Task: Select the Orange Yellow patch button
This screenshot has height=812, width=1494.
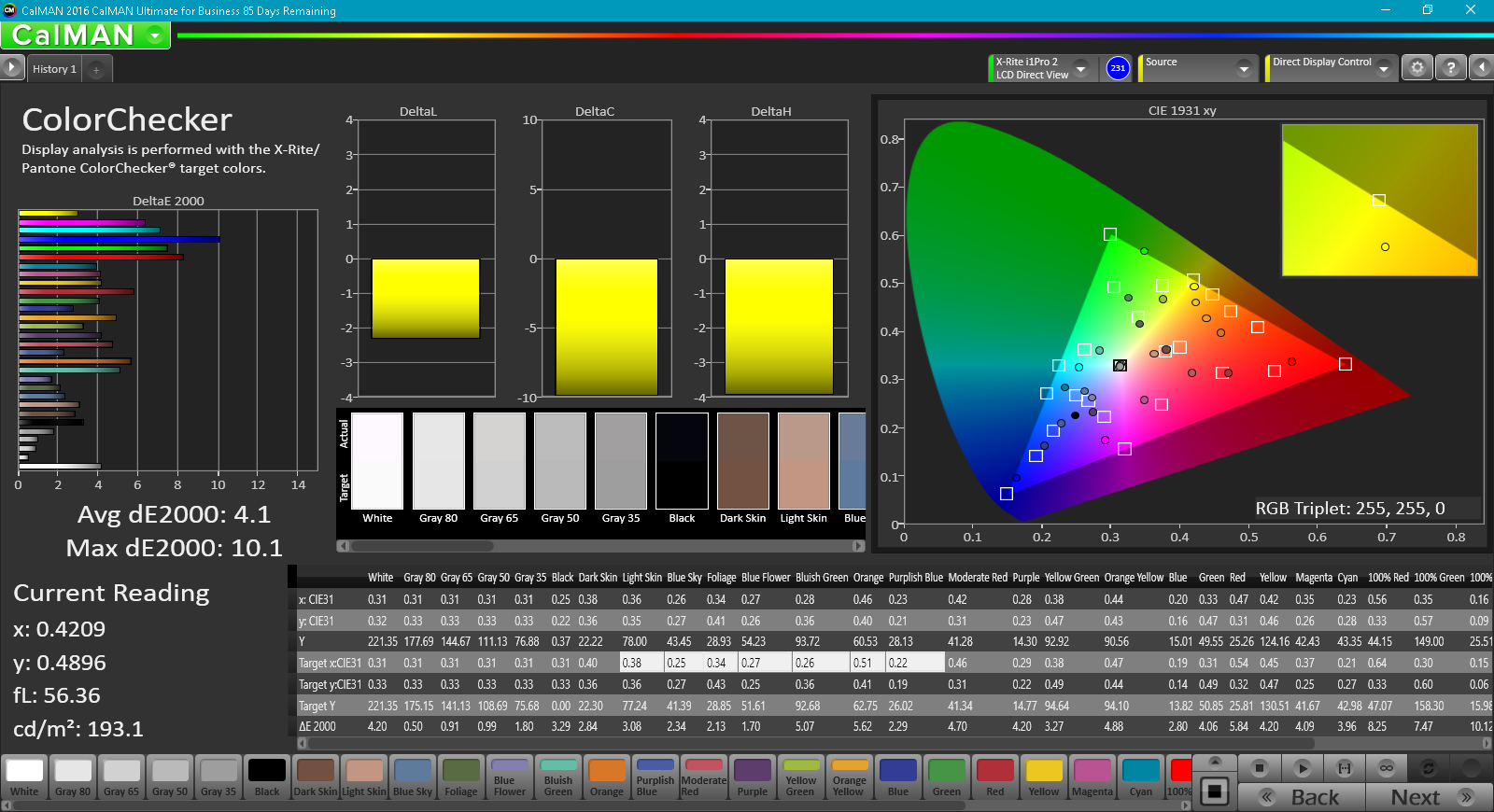Action: pyautogui.click(x=850, y=777)
